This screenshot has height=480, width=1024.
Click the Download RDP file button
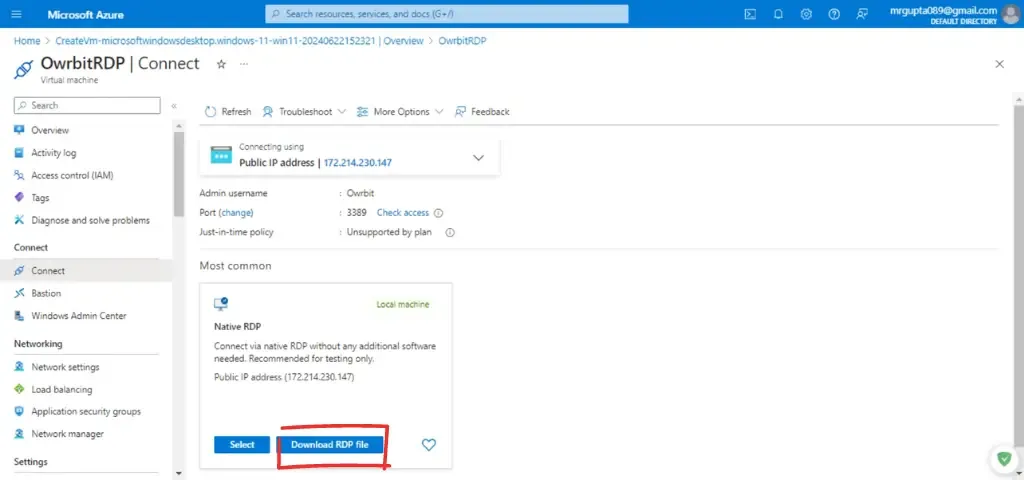point(330,444)
